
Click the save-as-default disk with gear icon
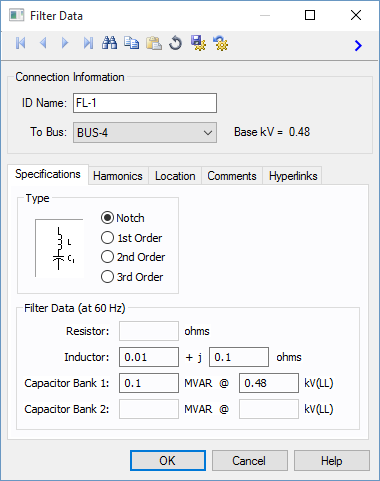(x=198, y=43)
